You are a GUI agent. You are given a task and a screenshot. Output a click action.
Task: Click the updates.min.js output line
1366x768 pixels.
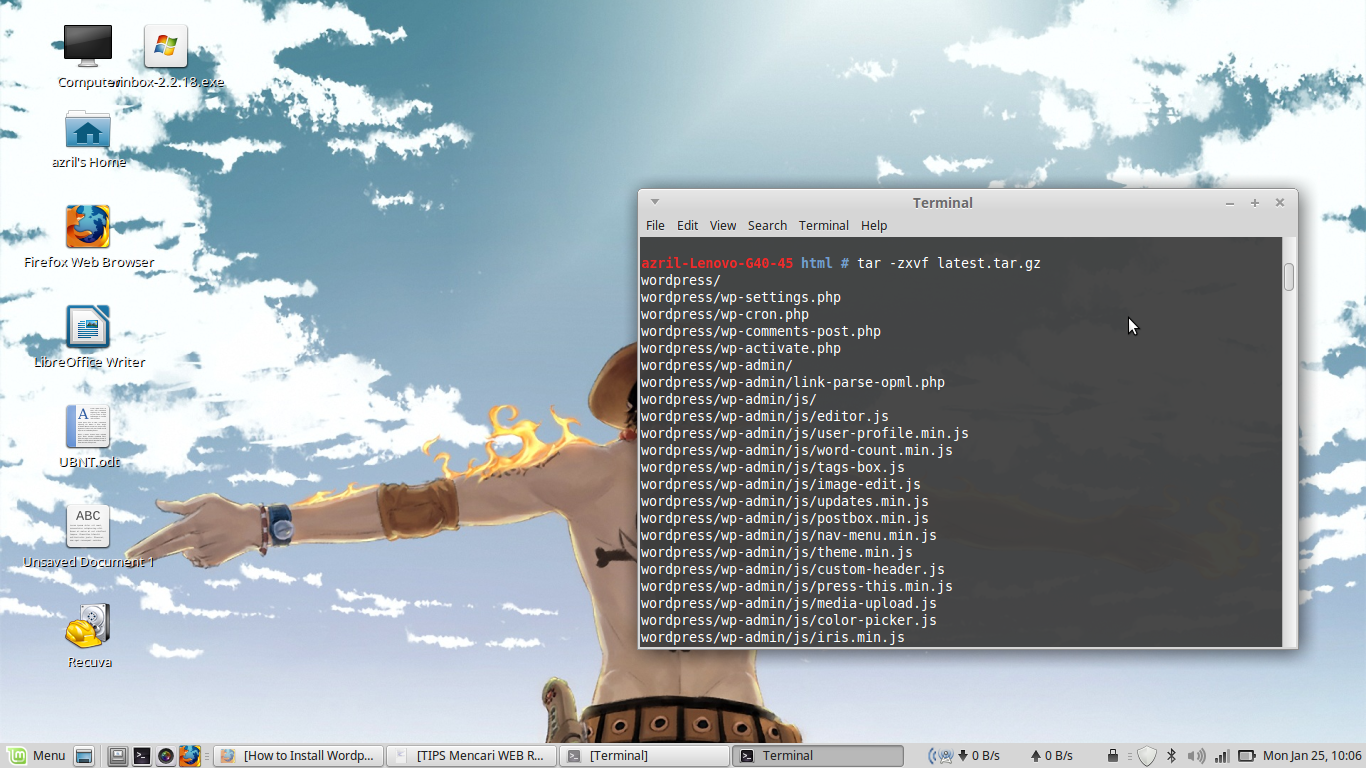tap(785, 501)
